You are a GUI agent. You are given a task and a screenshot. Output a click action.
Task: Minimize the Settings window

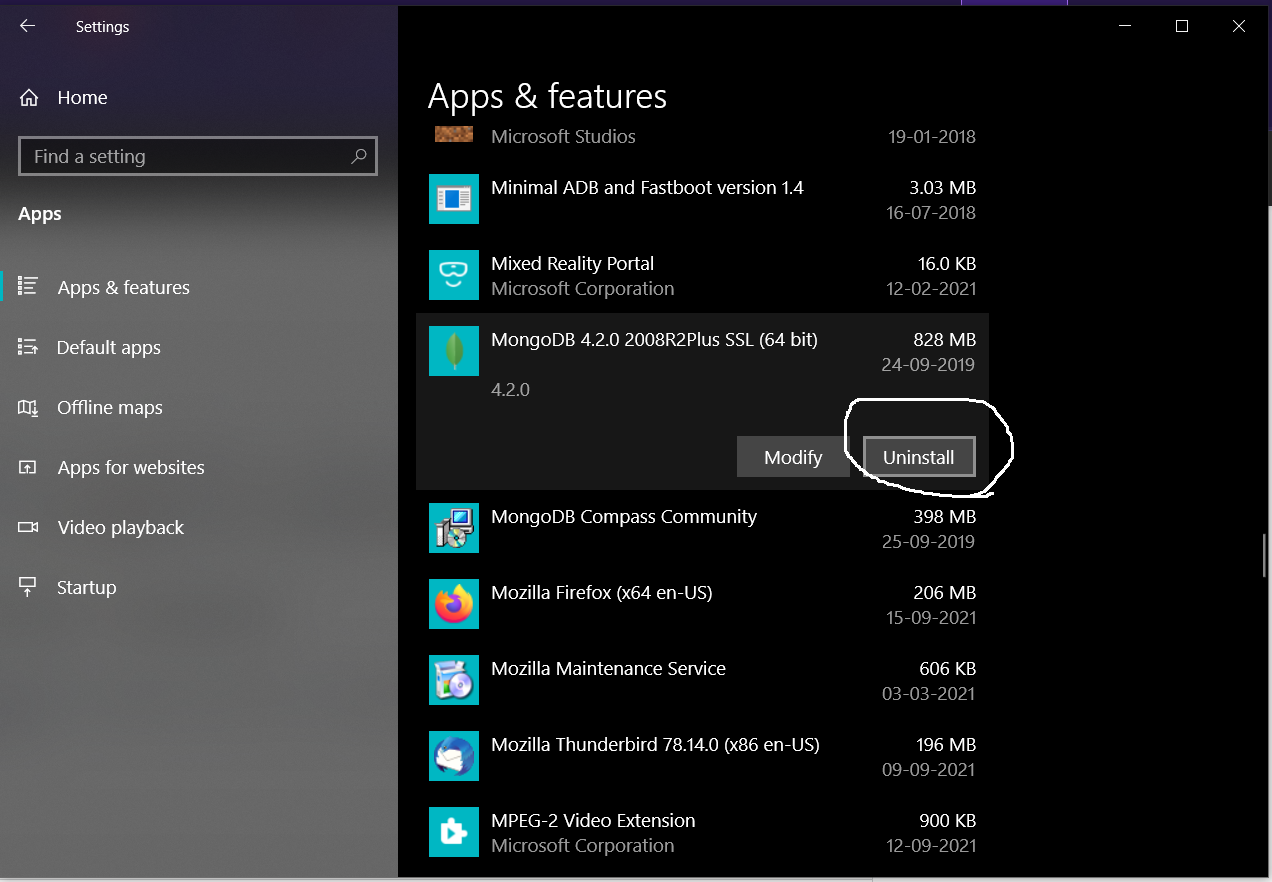1125,27
